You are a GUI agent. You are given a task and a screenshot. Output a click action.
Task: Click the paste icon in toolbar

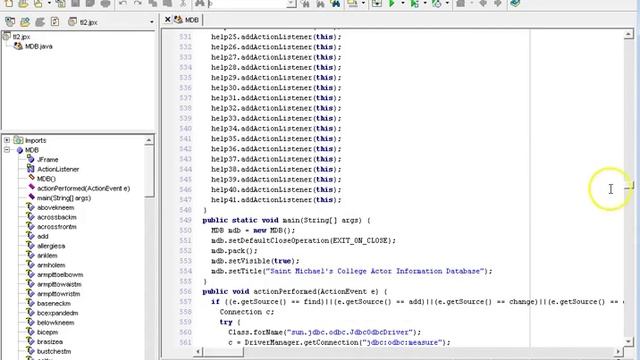[x=167, y=4]
